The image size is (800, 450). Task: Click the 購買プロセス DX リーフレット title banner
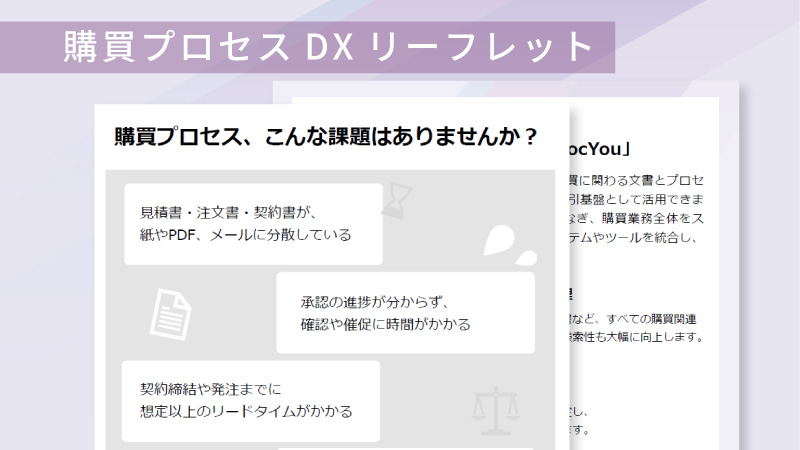coord(307,47)
